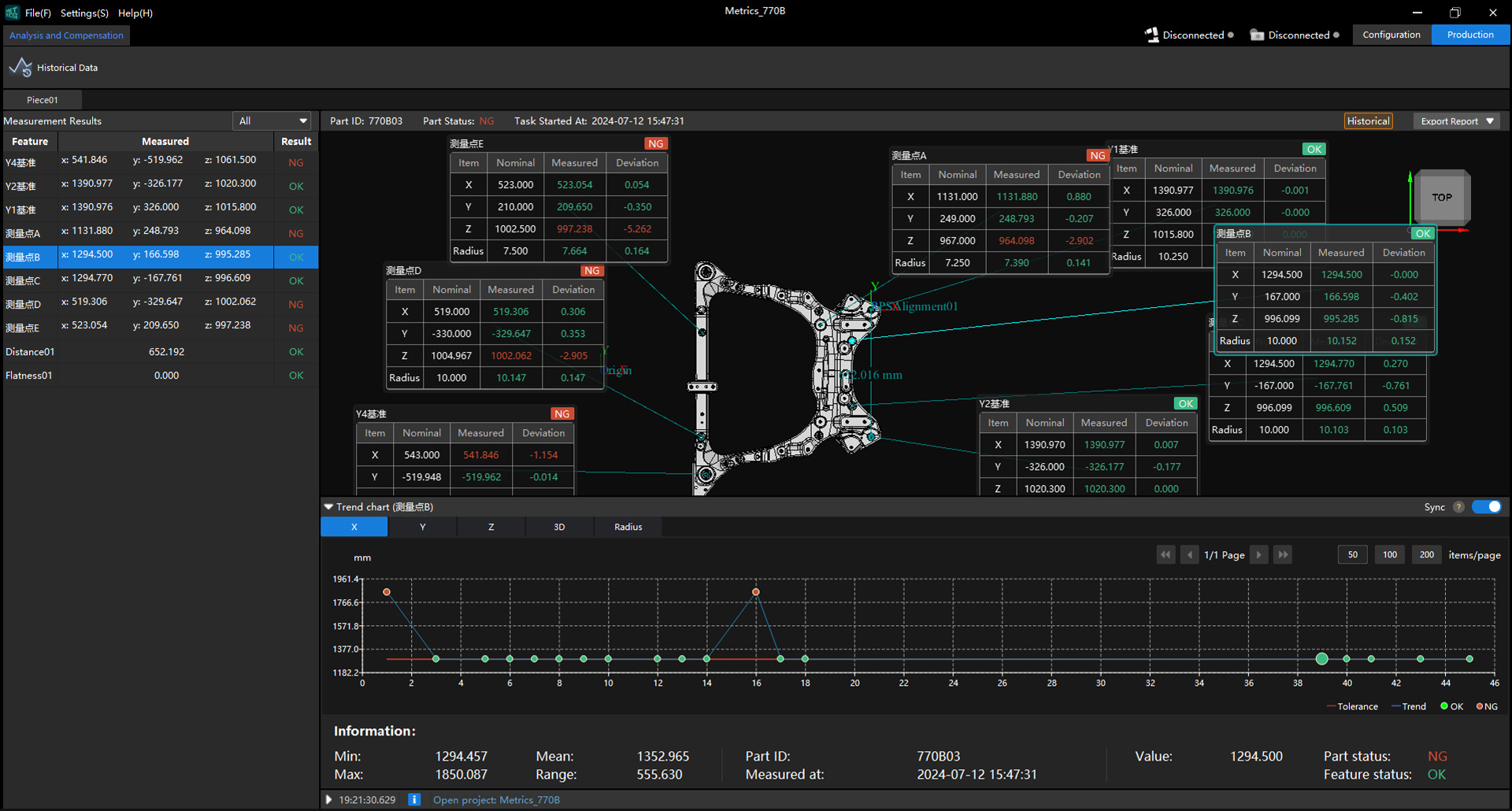Click the 测量点E annotation table title
Viewport: 1512px width, 811px height.
click(466, 143)
